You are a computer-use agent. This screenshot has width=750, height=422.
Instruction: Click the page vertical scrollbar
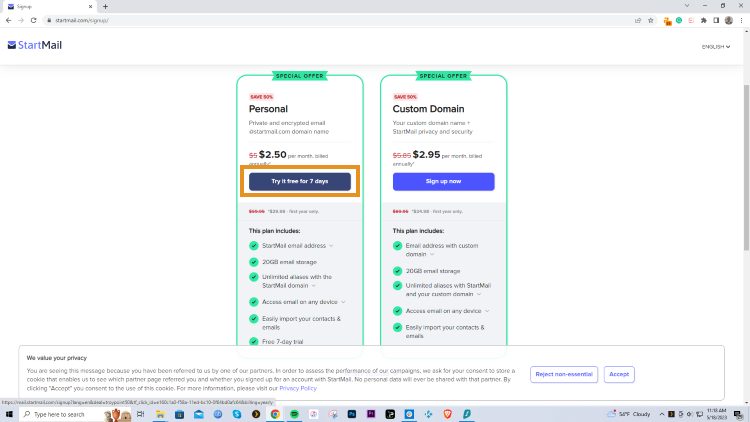click(x=746, y=167)
